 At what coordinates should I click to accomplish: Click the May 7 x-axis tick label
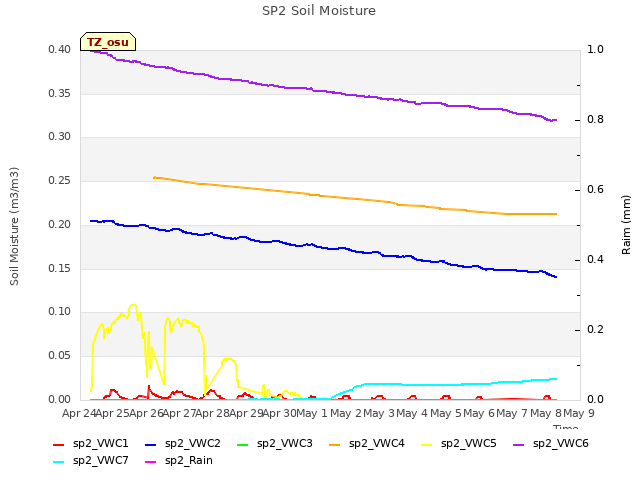pos(512,413)
